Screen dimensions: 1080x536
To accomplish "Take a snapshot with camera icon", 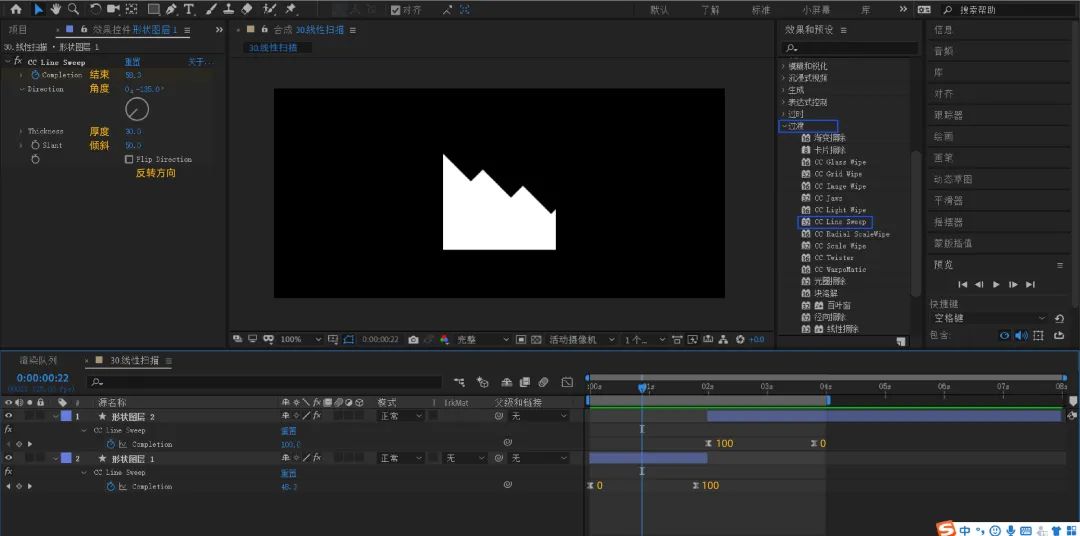I will pyautogui.click(x=413, y=340).
